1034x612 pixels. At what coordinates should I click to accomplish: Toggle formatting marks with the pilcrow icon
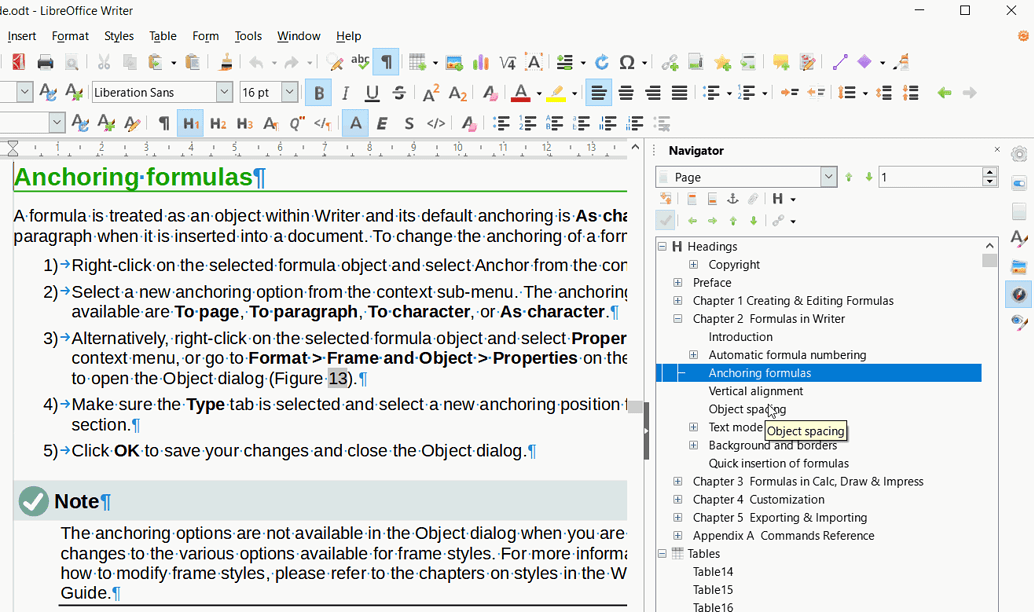click(x=386, y=61)
